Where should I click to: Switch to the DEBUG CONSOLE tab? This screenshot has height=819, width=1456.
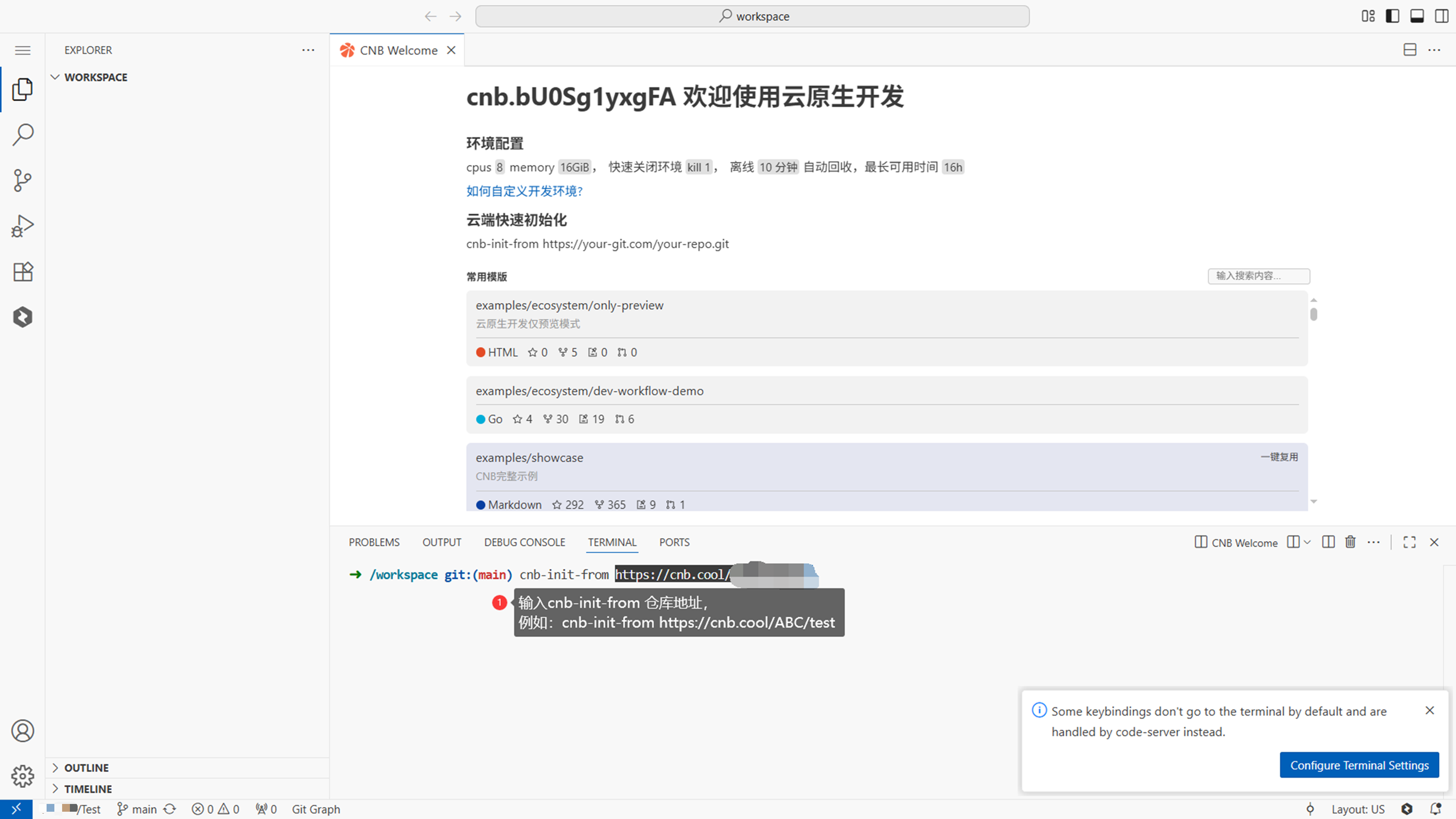click(x=524, y=542)
